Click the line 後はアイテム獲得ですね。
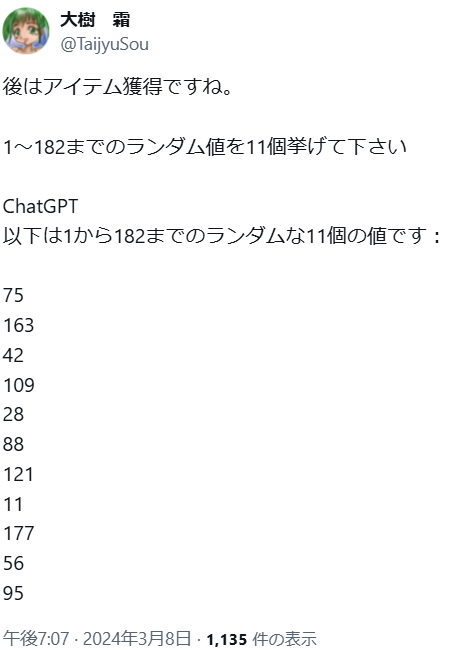Screen dimensions: 450x650 coord(117,87)
